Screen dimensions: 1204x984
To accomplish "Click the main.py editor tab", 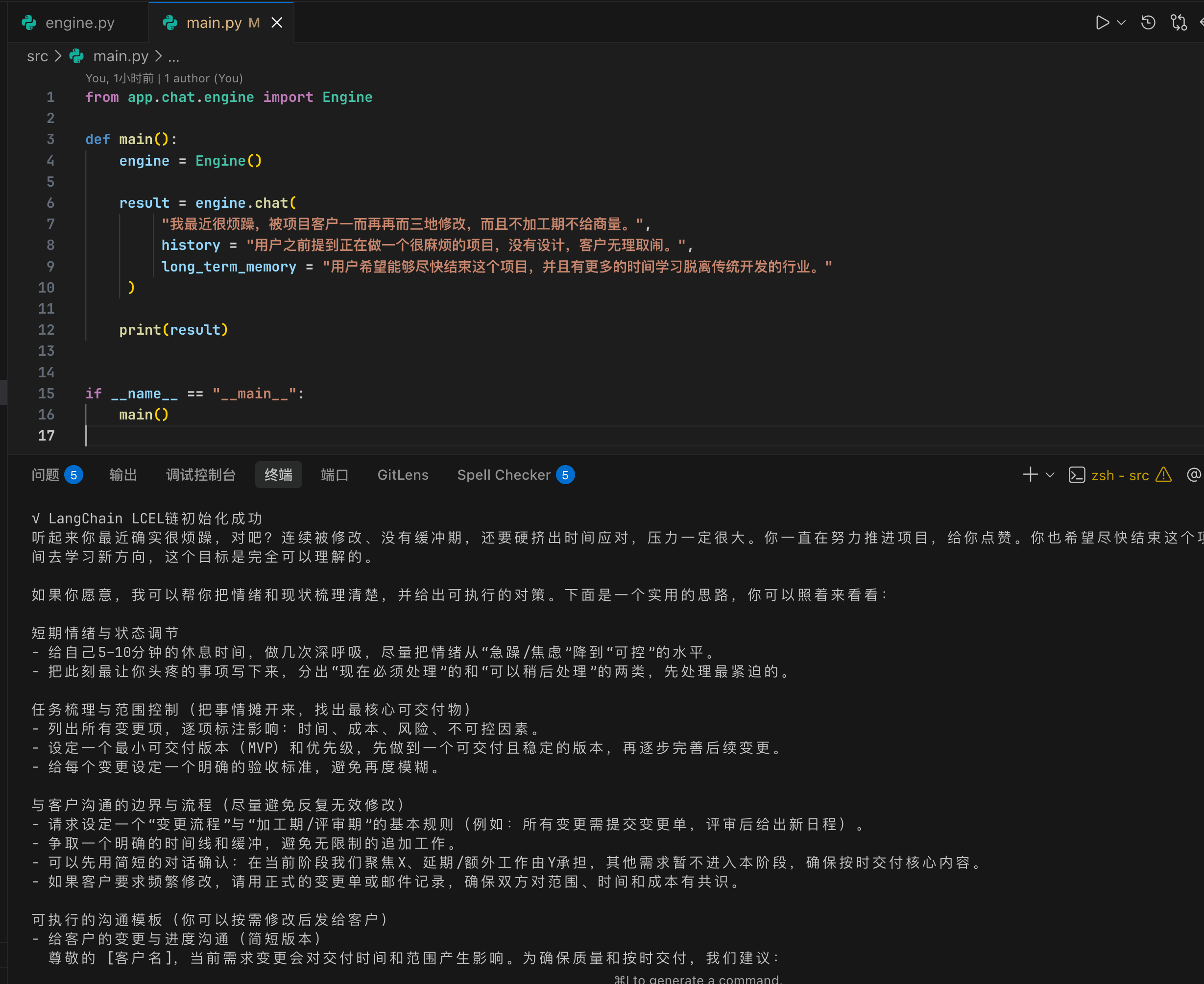I will click(x=214, y=23).
